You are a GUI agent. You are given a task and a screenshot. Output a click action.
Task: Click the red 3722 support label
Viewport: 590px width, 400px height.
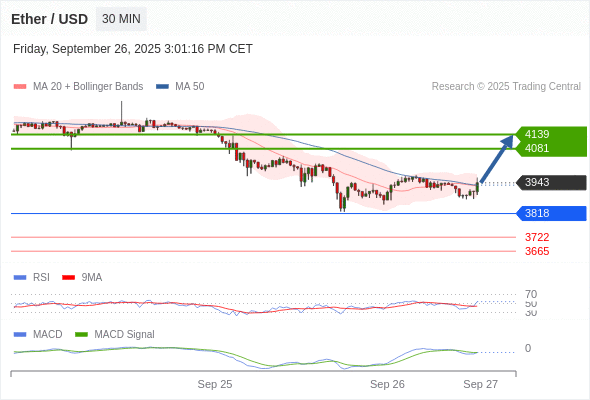click(537, 237)
